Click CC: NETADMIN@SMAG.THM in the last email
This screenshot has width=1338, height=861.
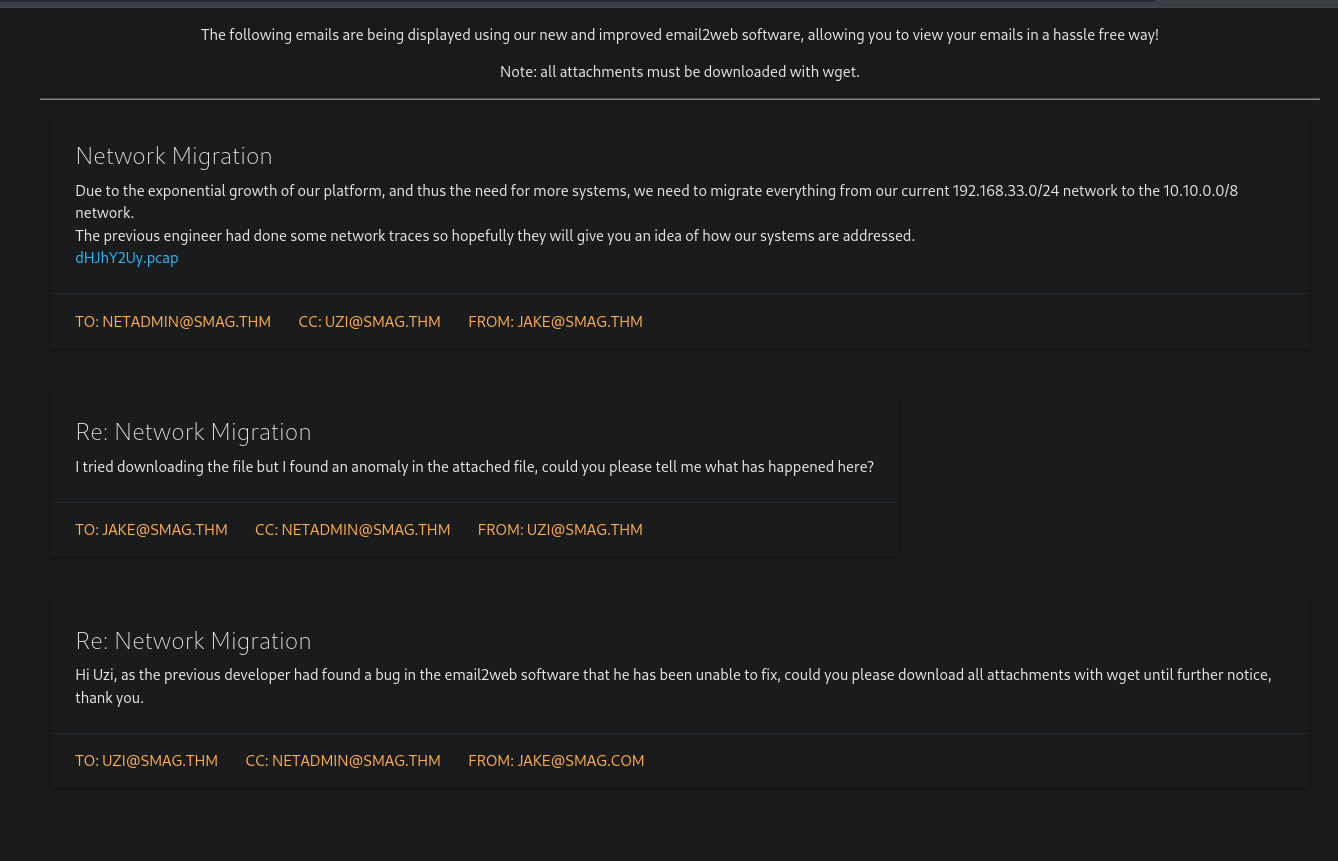click(343, 761)
